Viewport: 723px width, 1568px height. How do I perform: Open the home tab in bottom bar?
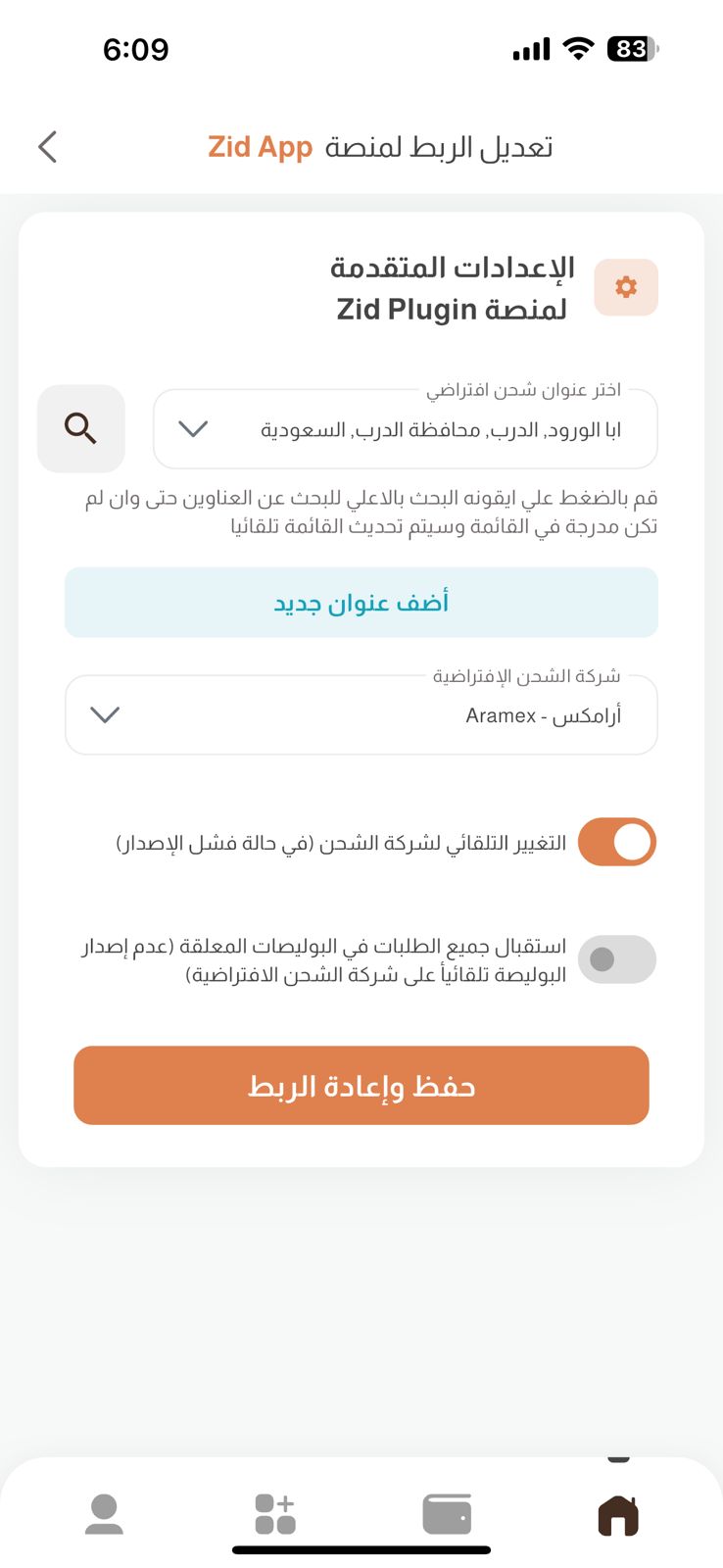pyautogui.click(x=618, y=1514)
